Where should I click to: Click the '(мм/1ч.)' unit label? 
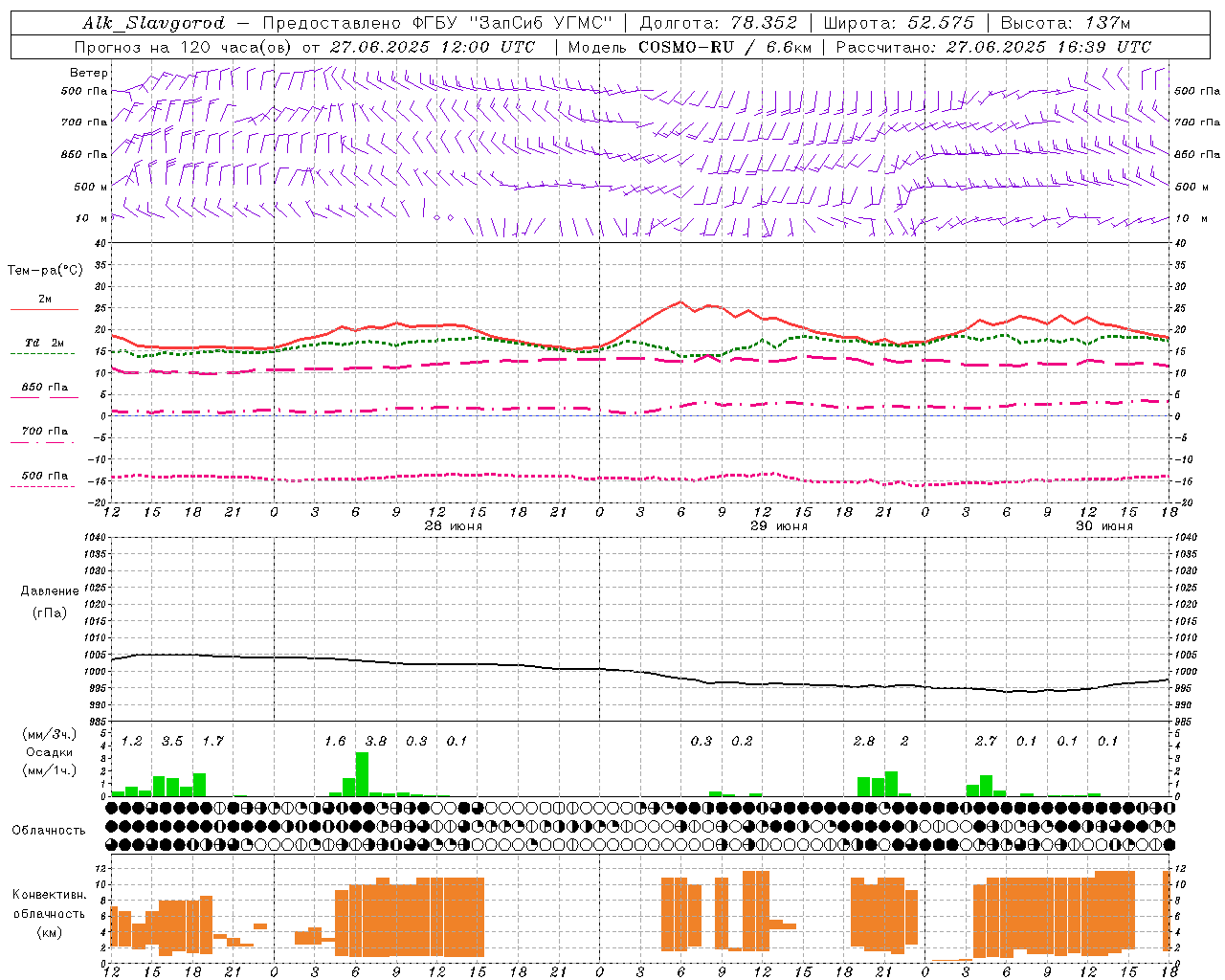coord(49,771)
